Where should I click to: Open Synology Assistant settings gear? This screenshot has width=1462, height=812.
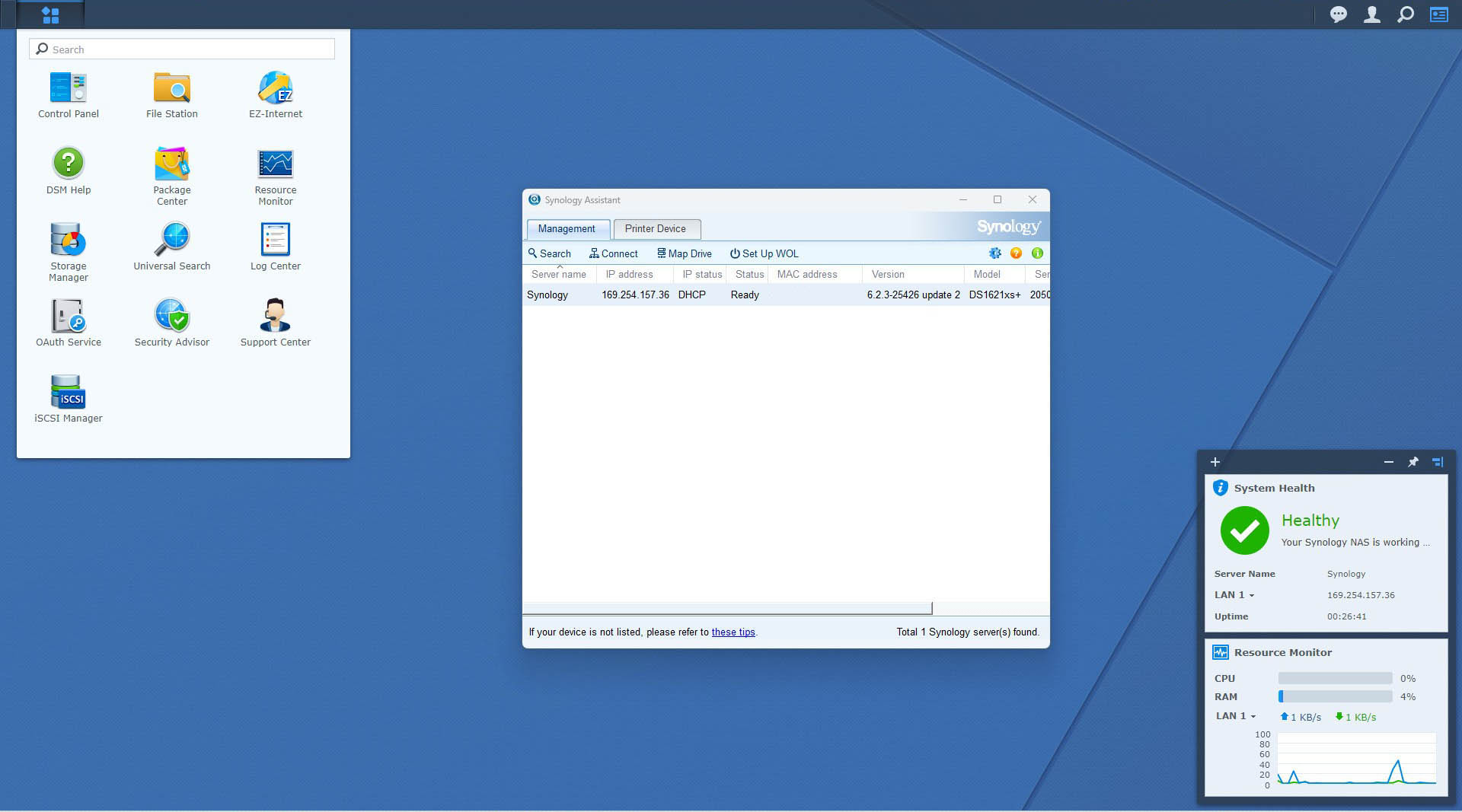[994, 253]
